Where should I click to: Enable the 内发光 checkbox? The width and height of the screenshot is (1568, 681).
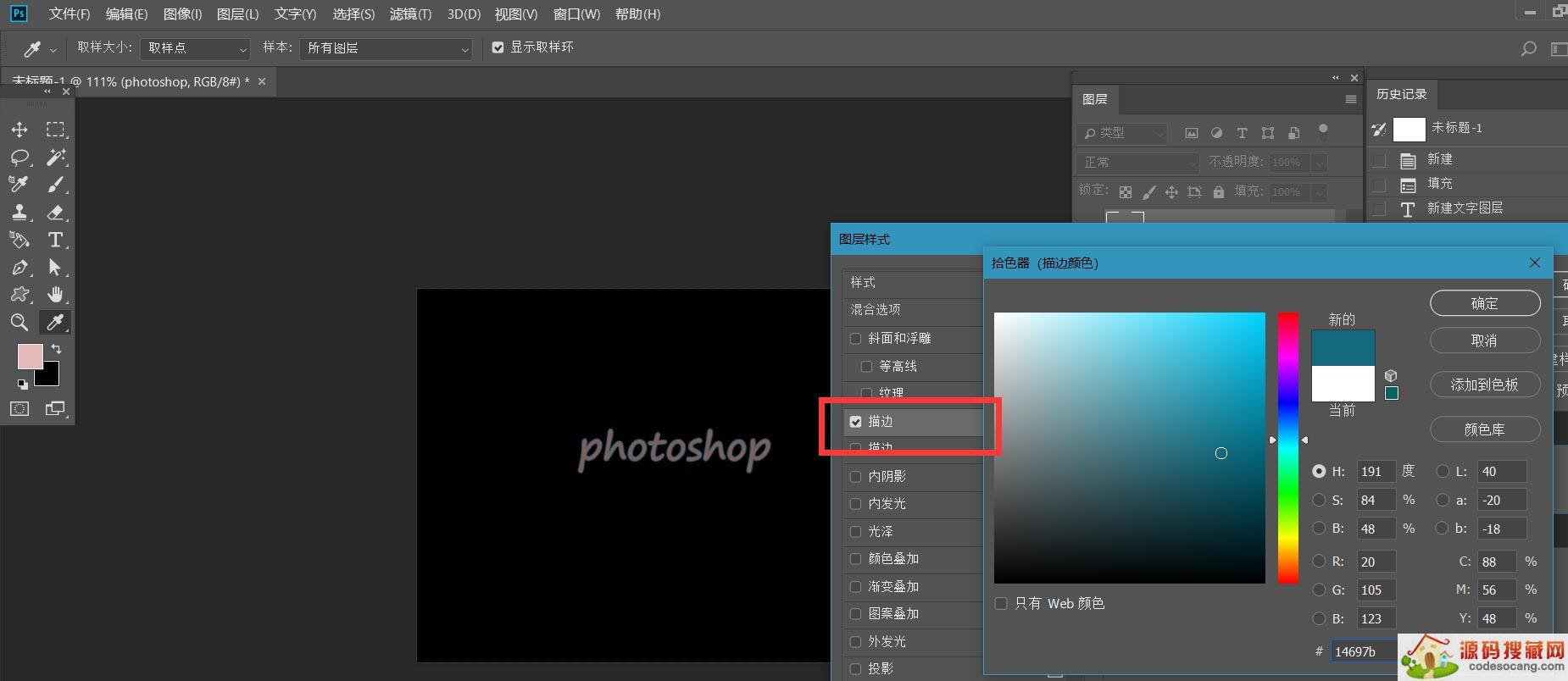[856, 504]
